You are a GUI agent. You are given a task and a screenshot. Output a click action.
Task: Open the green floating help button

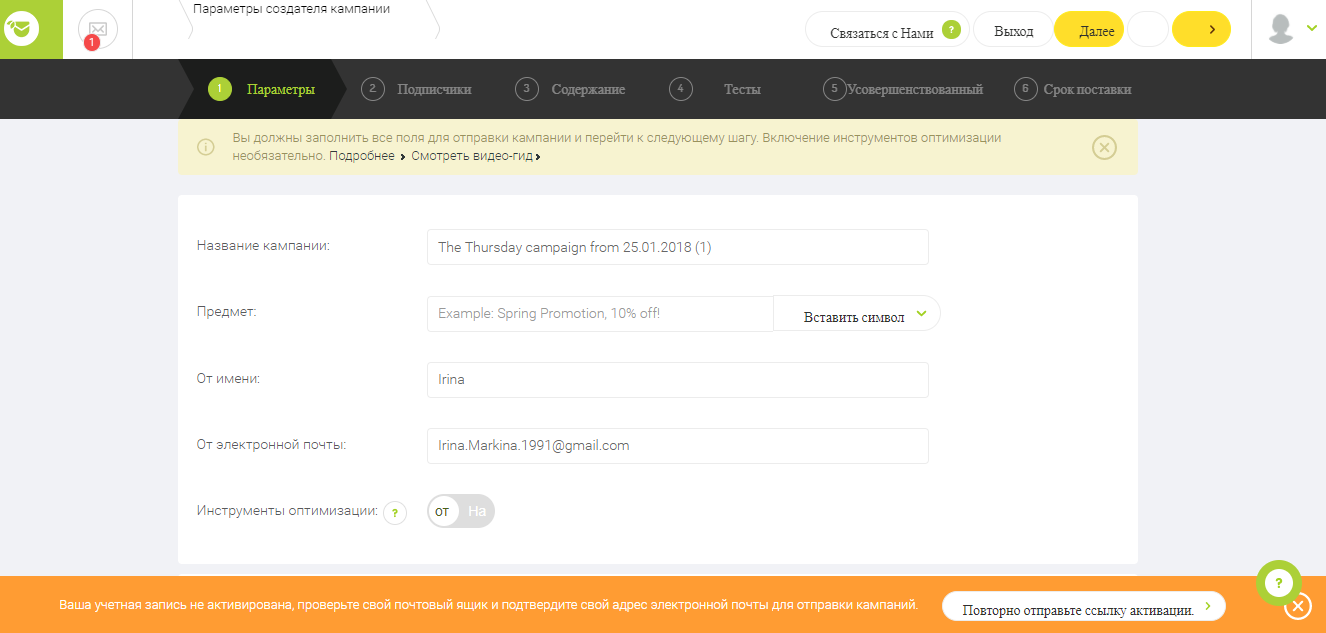coord(1279,582)
